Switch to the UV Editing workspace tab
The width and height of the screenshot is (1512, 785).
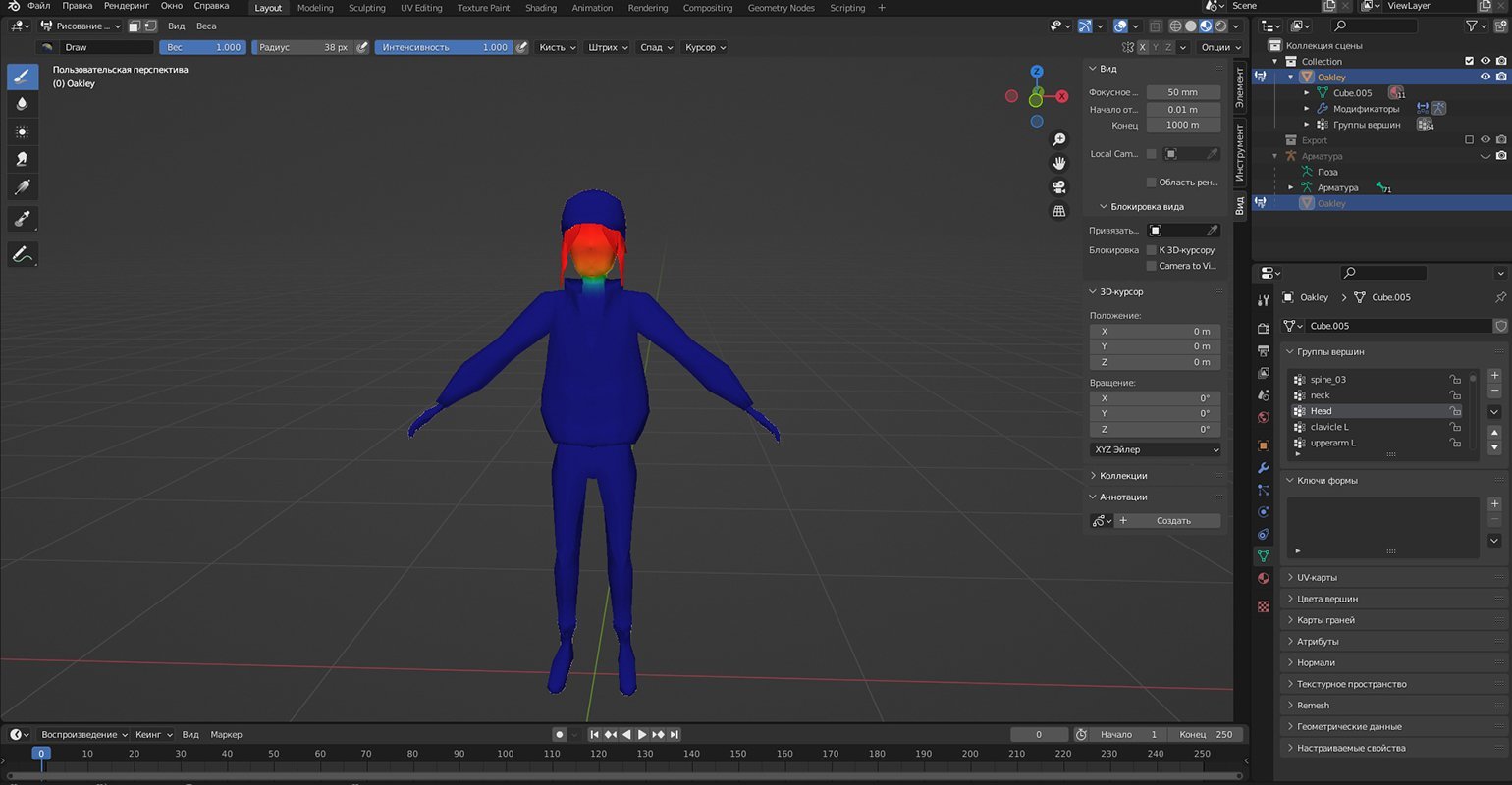[421, 8]
